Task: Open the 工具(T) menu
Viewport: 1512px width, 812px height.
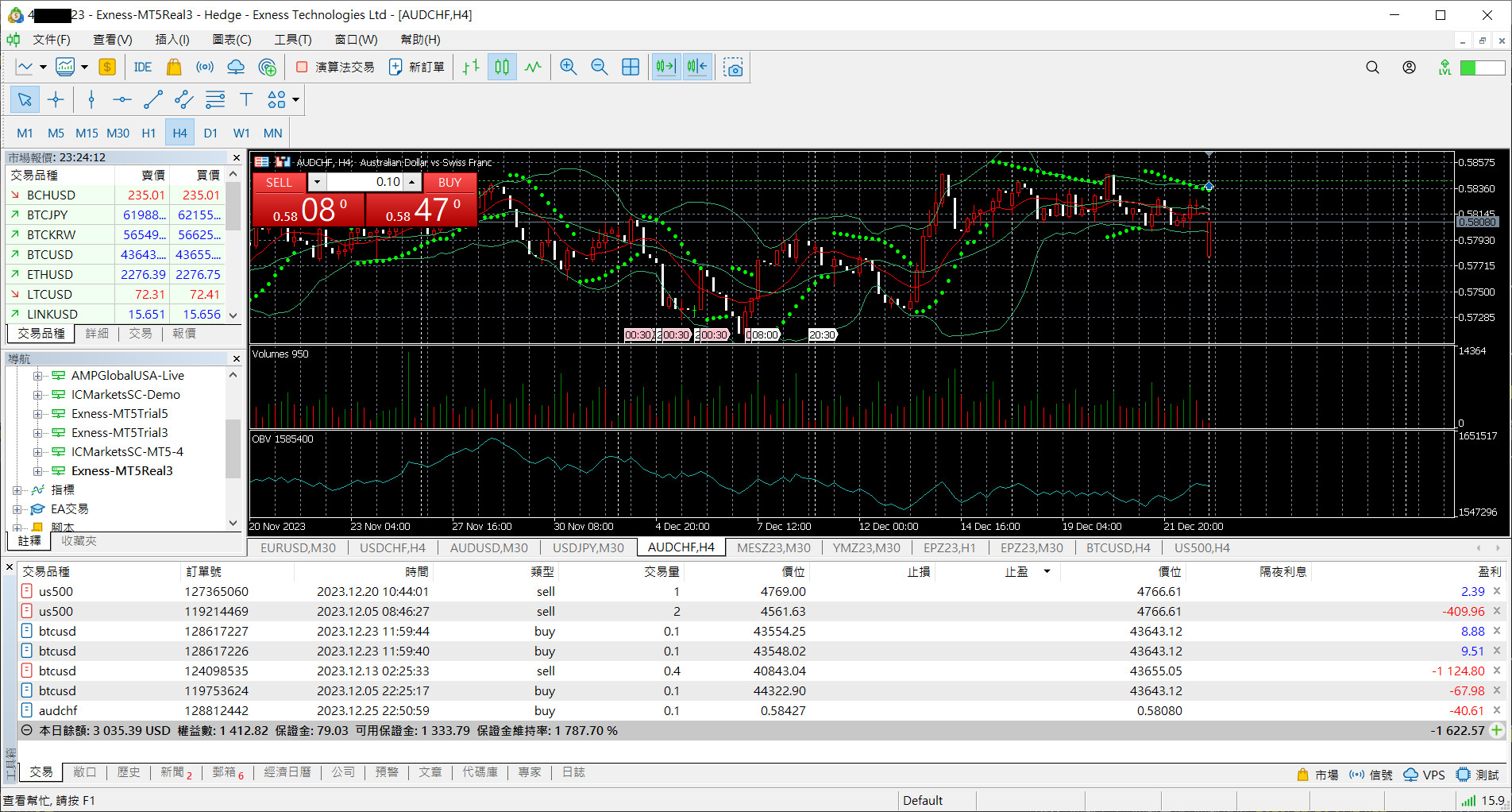Action: 293,39
